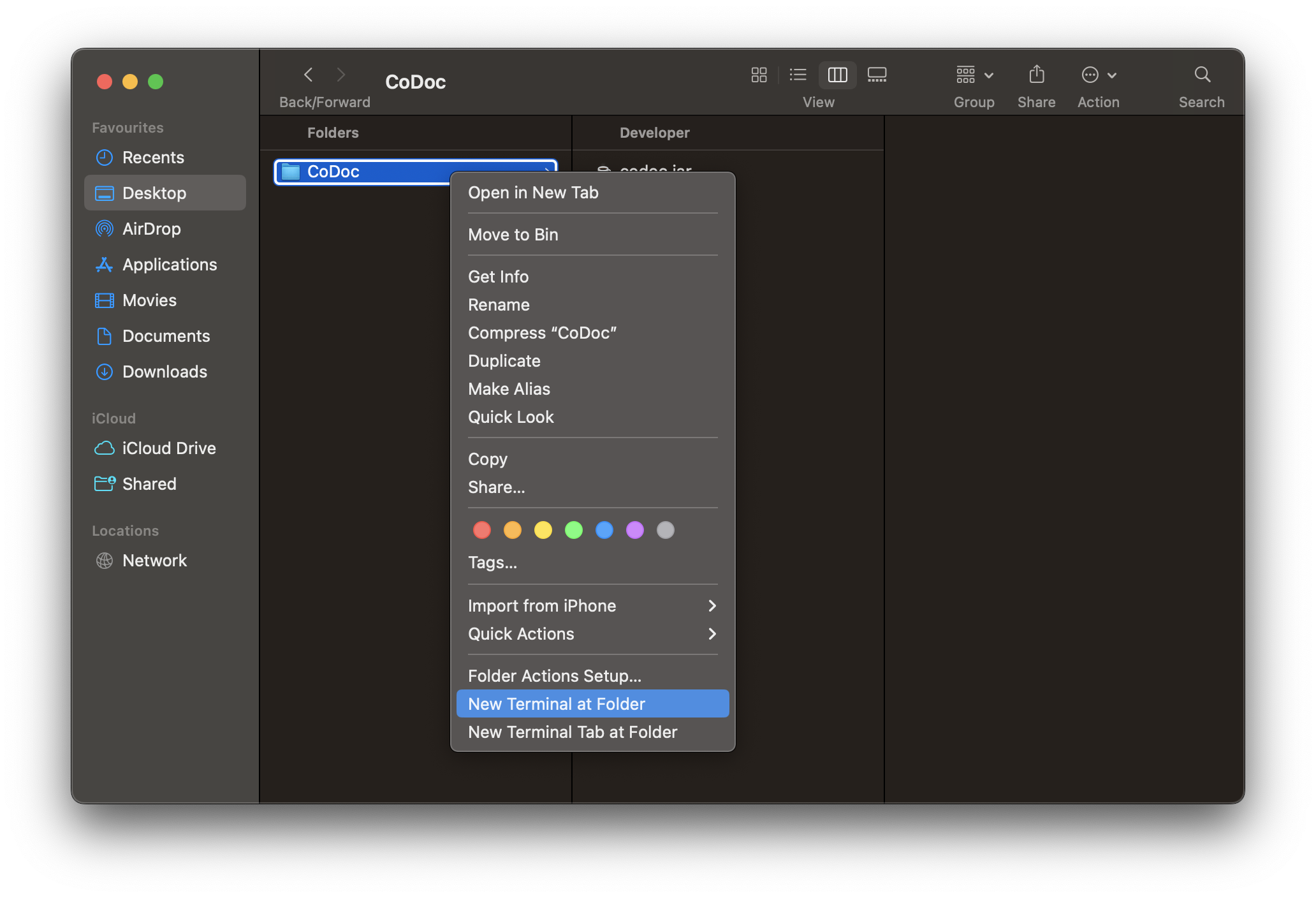Click the Desktop icon in sidebar

105,193
